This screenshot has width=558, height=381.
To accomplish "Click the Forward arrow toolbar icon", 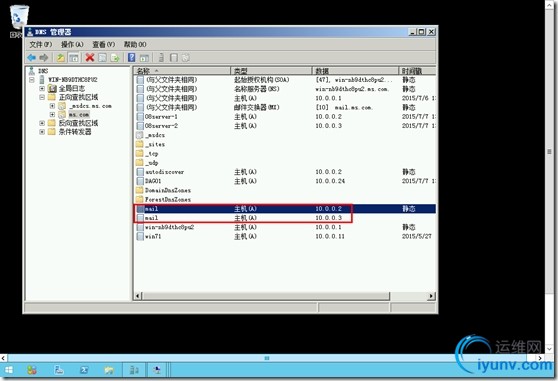I will pyautogui.click(x=44, y=58).
